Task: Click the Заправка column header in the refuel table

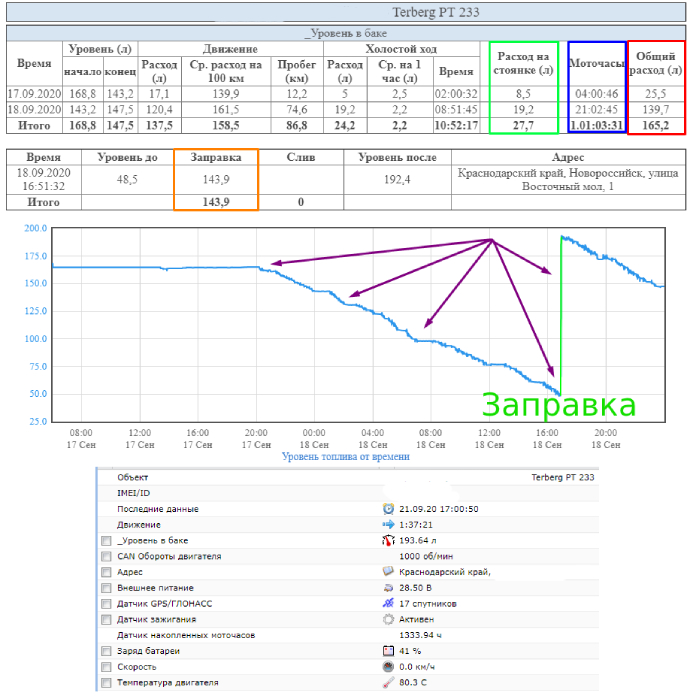Action: [215, 158]
